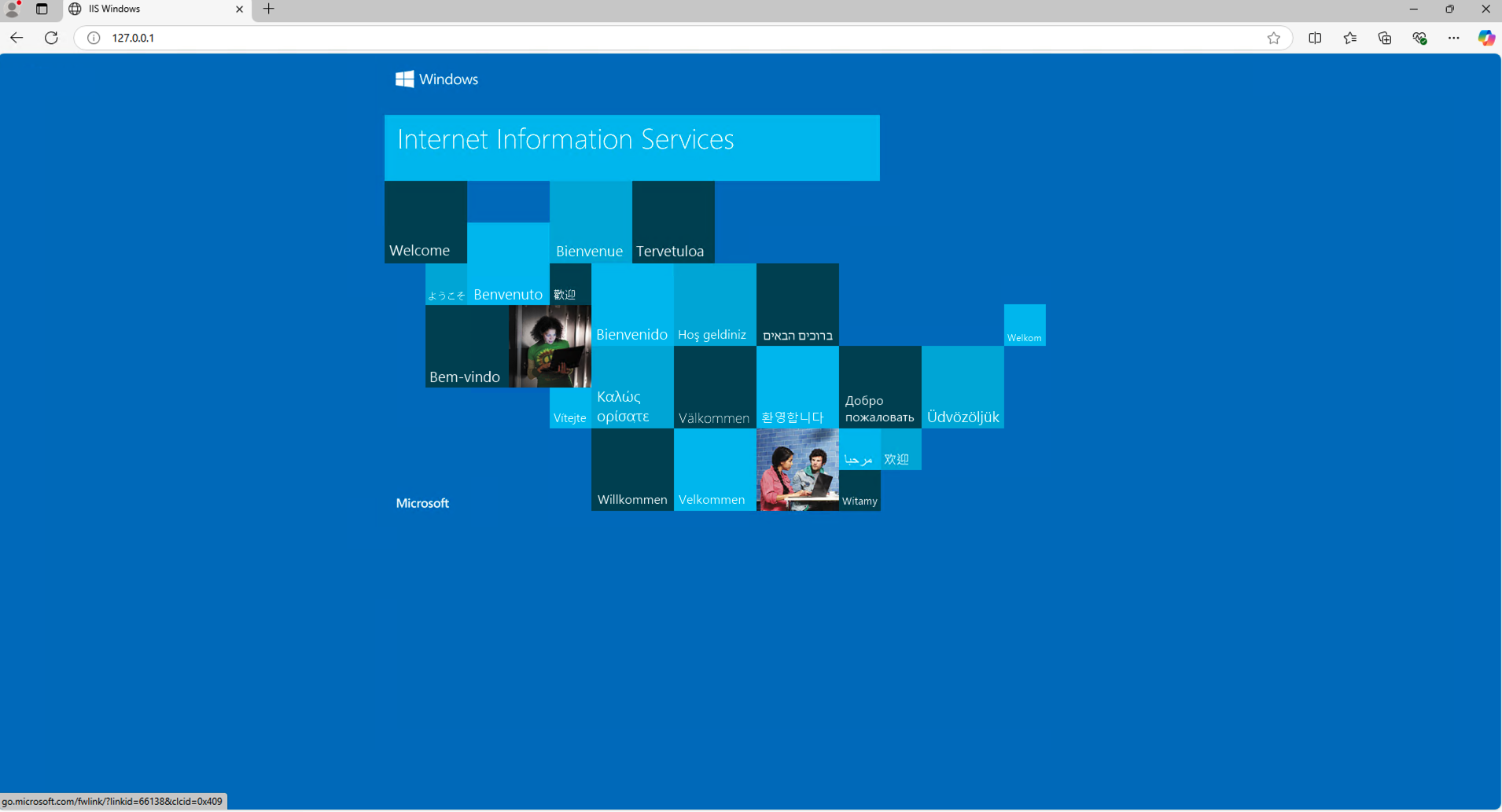Click the Simplified Chinese 欢迎 tile

click(901, 449)
